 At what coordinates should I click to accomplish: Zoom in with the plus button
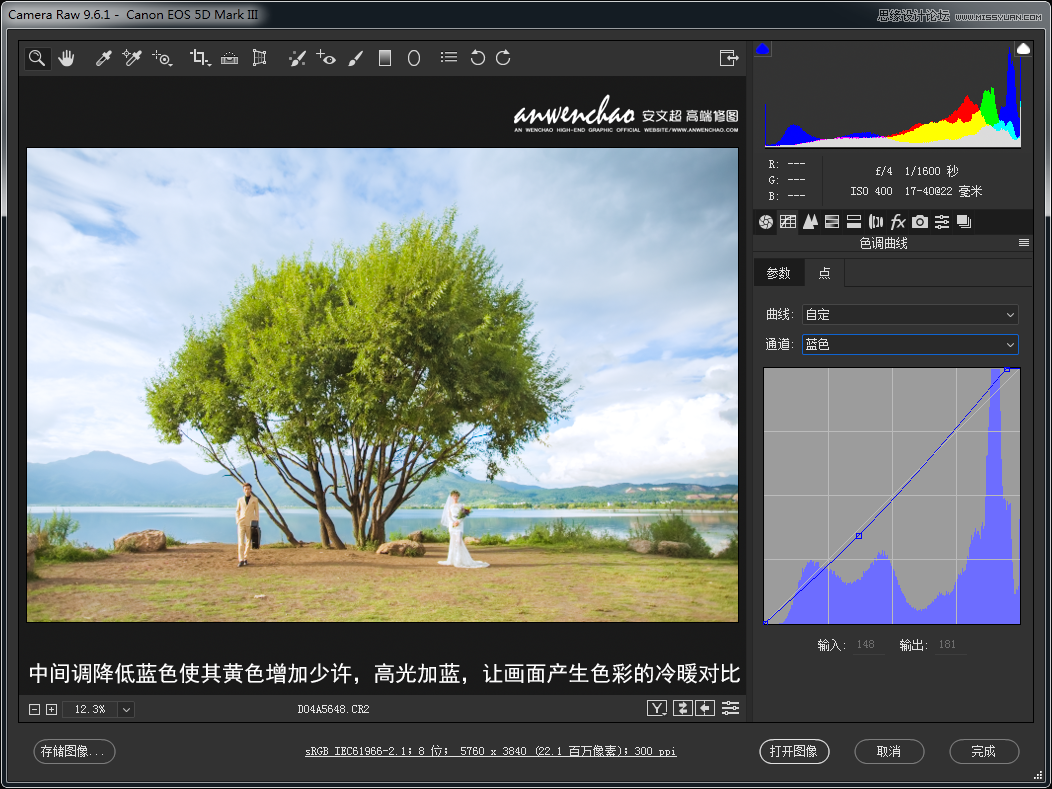tap(52, 709)
